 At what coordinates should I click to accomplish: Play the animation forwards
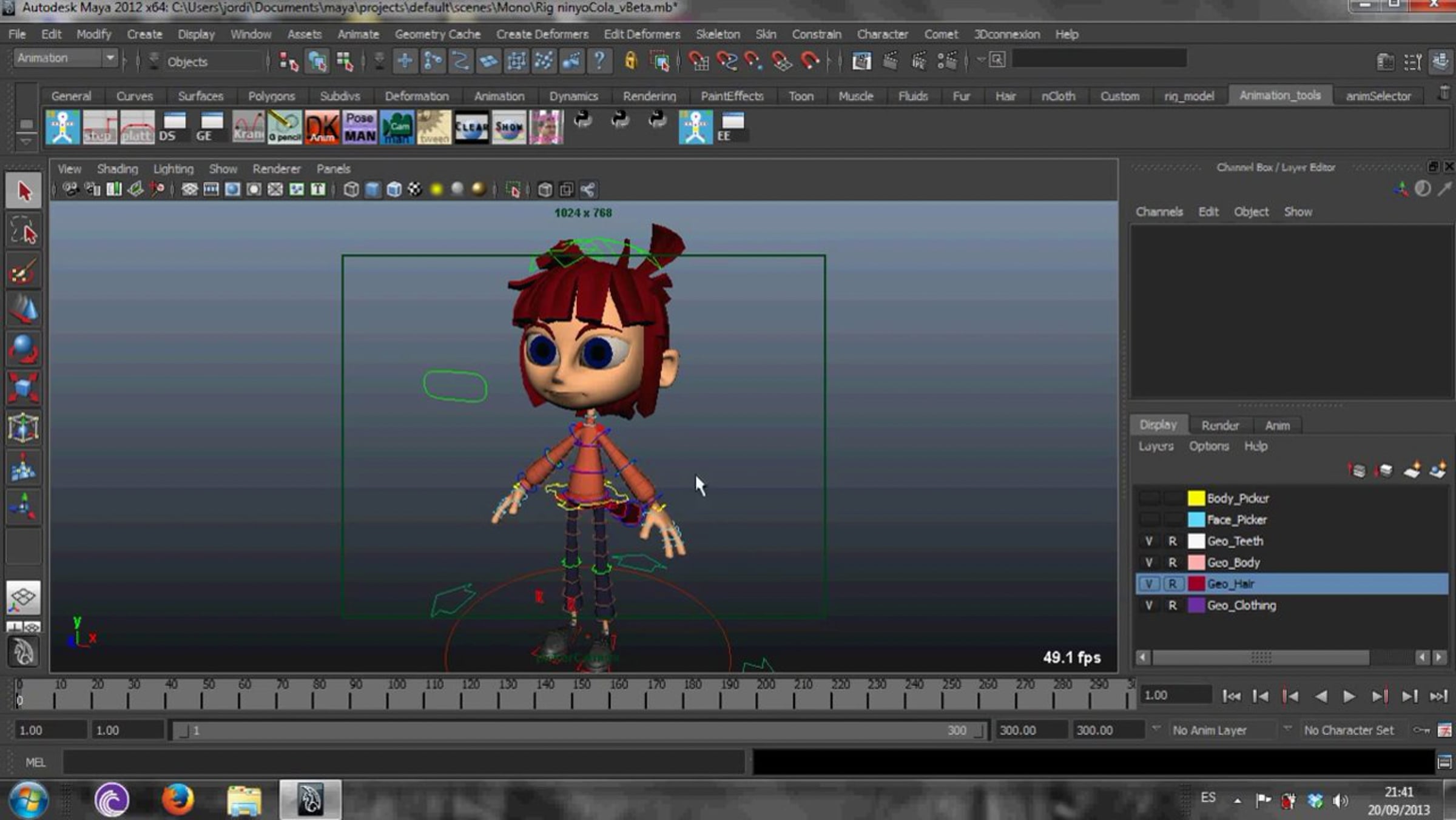[1349, 696]
